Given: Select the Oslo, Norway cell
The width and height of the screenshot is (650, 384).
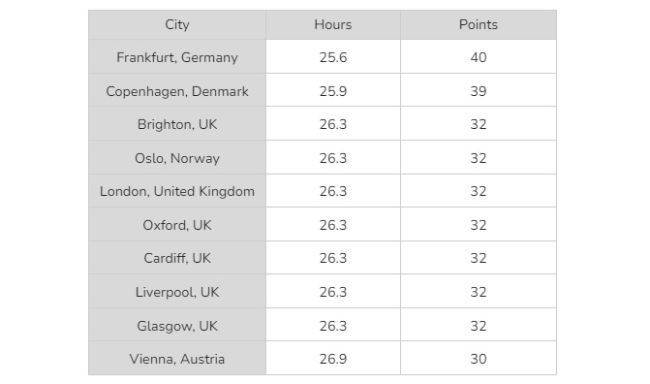Looking at the screenshot, I should coord(177,158).
